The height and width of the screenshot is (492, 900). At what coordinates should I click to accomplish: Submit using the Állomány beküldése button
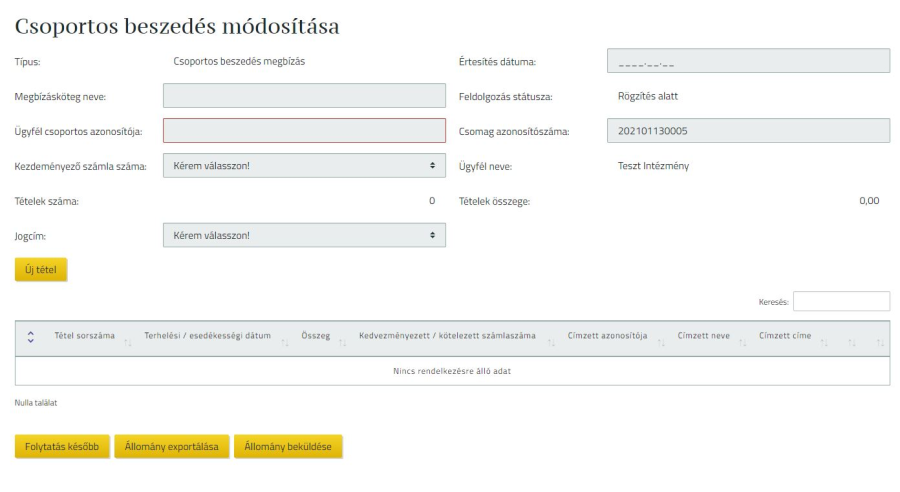[x=289, y=446]
